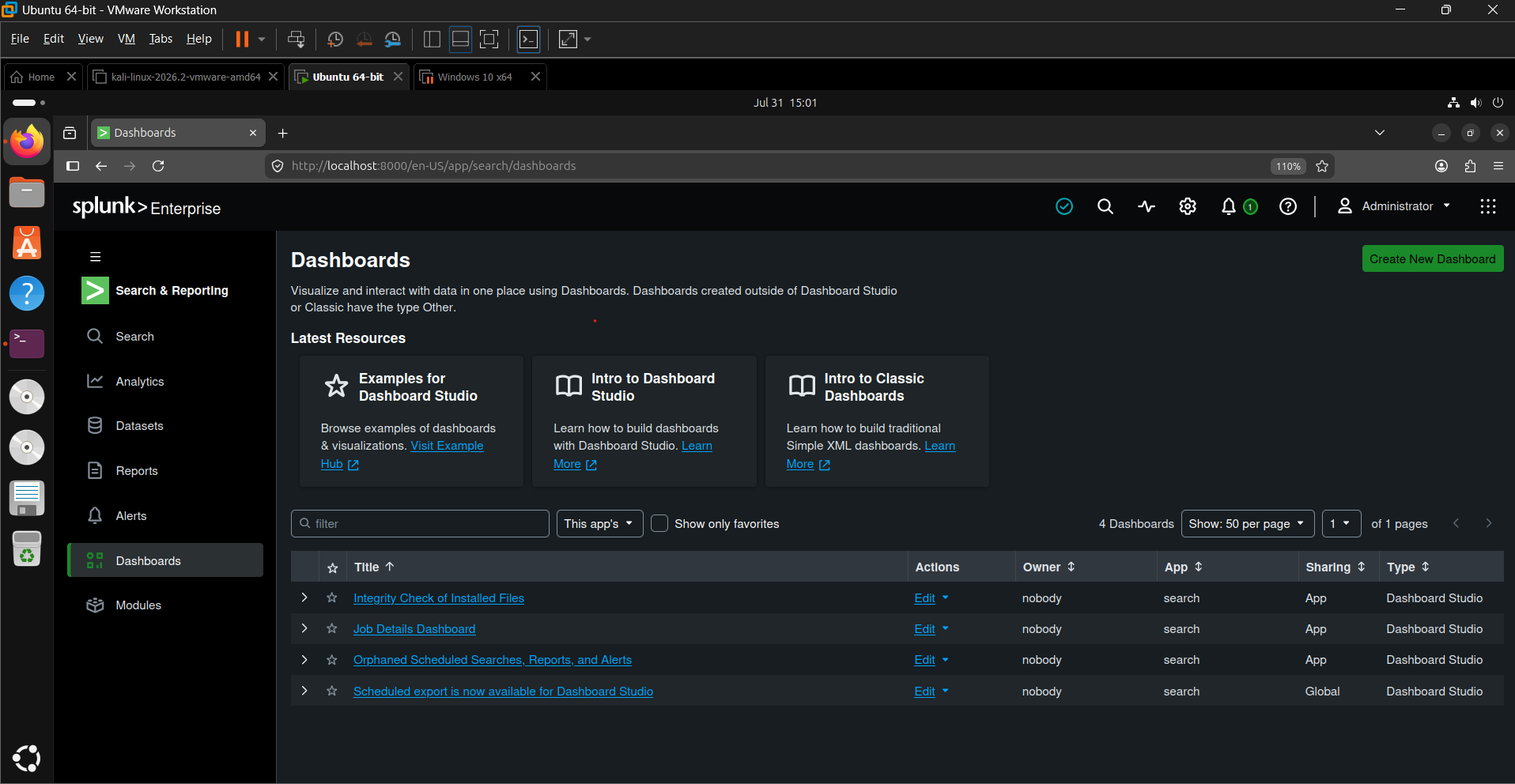Viewport: 1515px width, 784px height.
Task: Click the Splunk health status checkmark icon
Action: 1064,206
